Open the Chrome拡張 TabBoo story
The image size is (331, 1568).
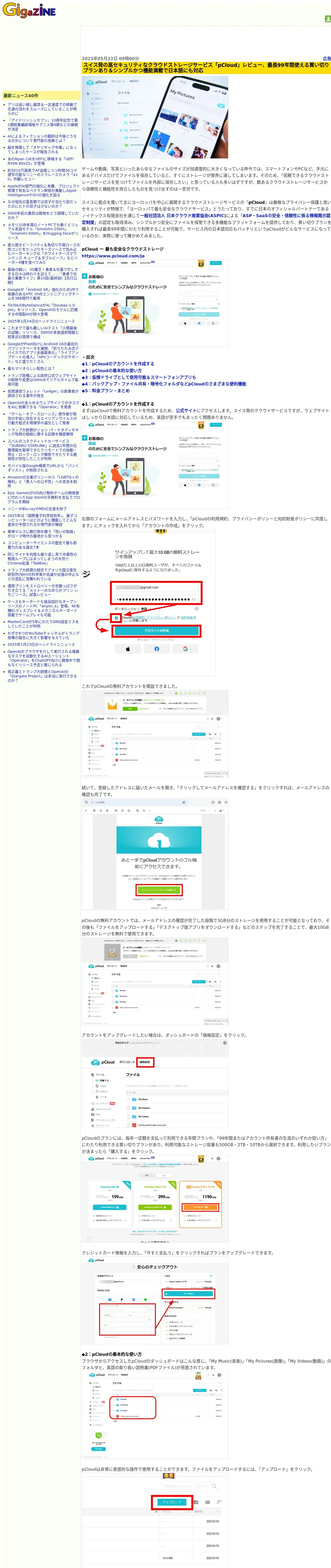click(42, 558)
